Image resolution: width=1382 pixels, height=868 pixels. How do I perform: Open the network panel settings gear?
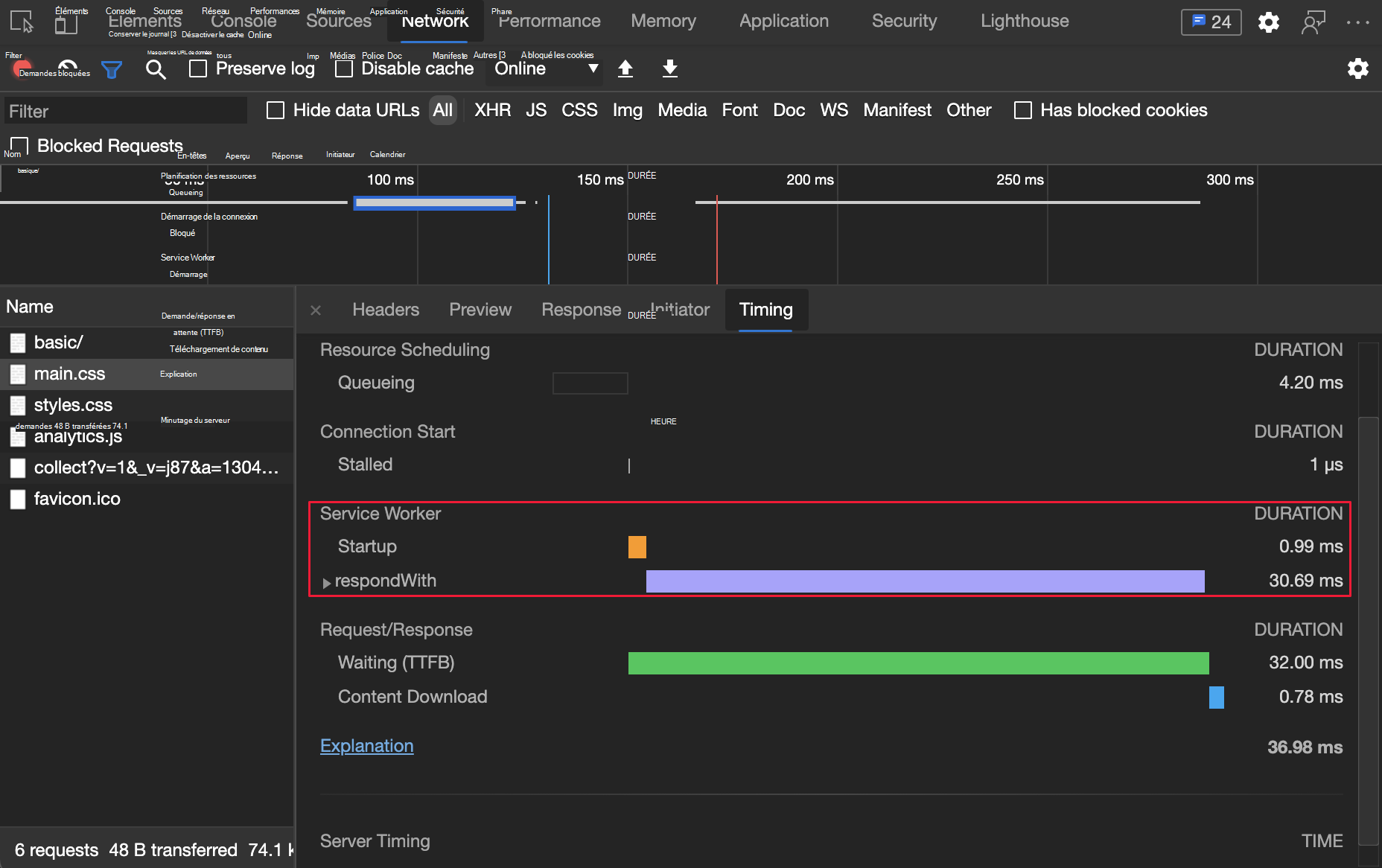1357,68
